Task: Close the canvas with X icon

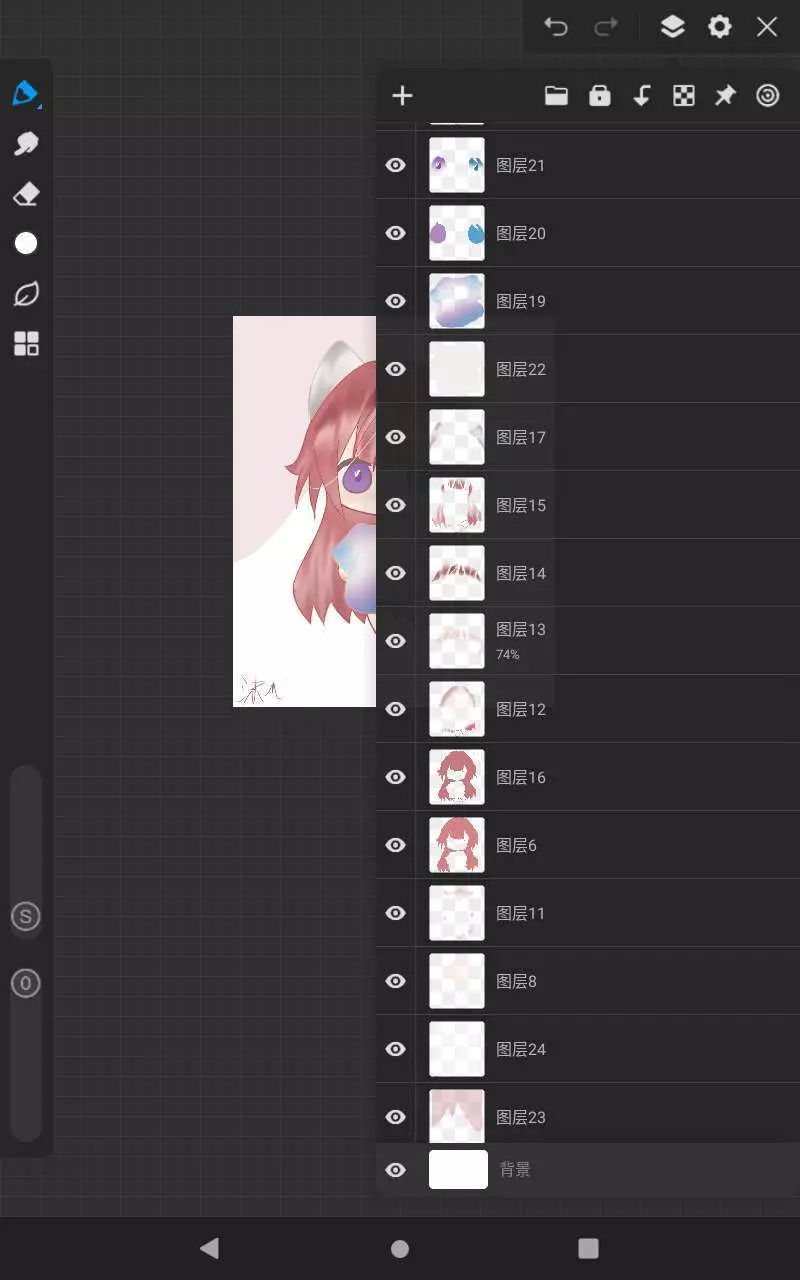Action: click(767, 27)
